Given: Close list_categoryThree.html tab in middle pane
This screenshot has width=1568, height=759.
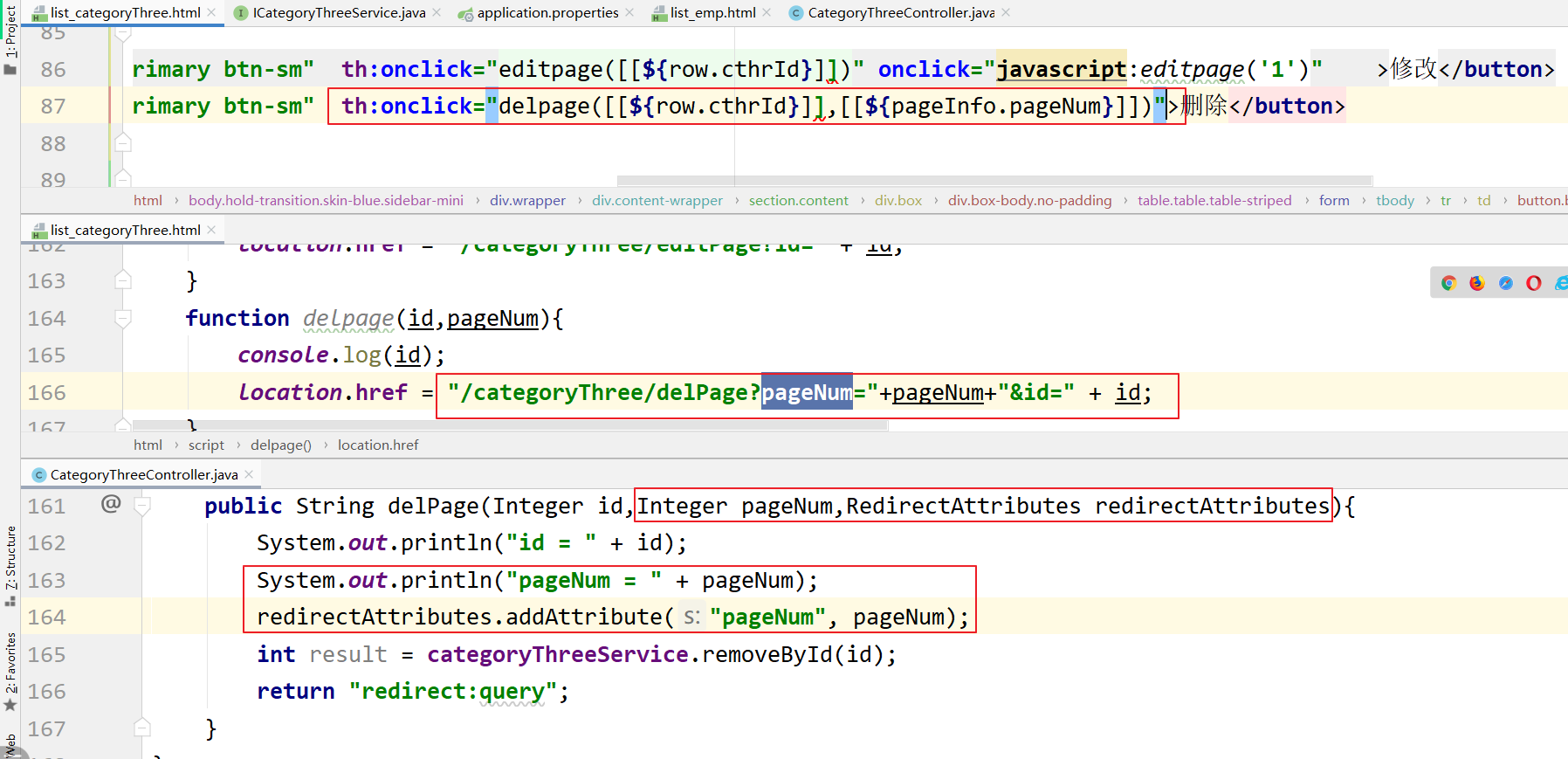Looking at the screenshot, I should [x=211, y=230].
